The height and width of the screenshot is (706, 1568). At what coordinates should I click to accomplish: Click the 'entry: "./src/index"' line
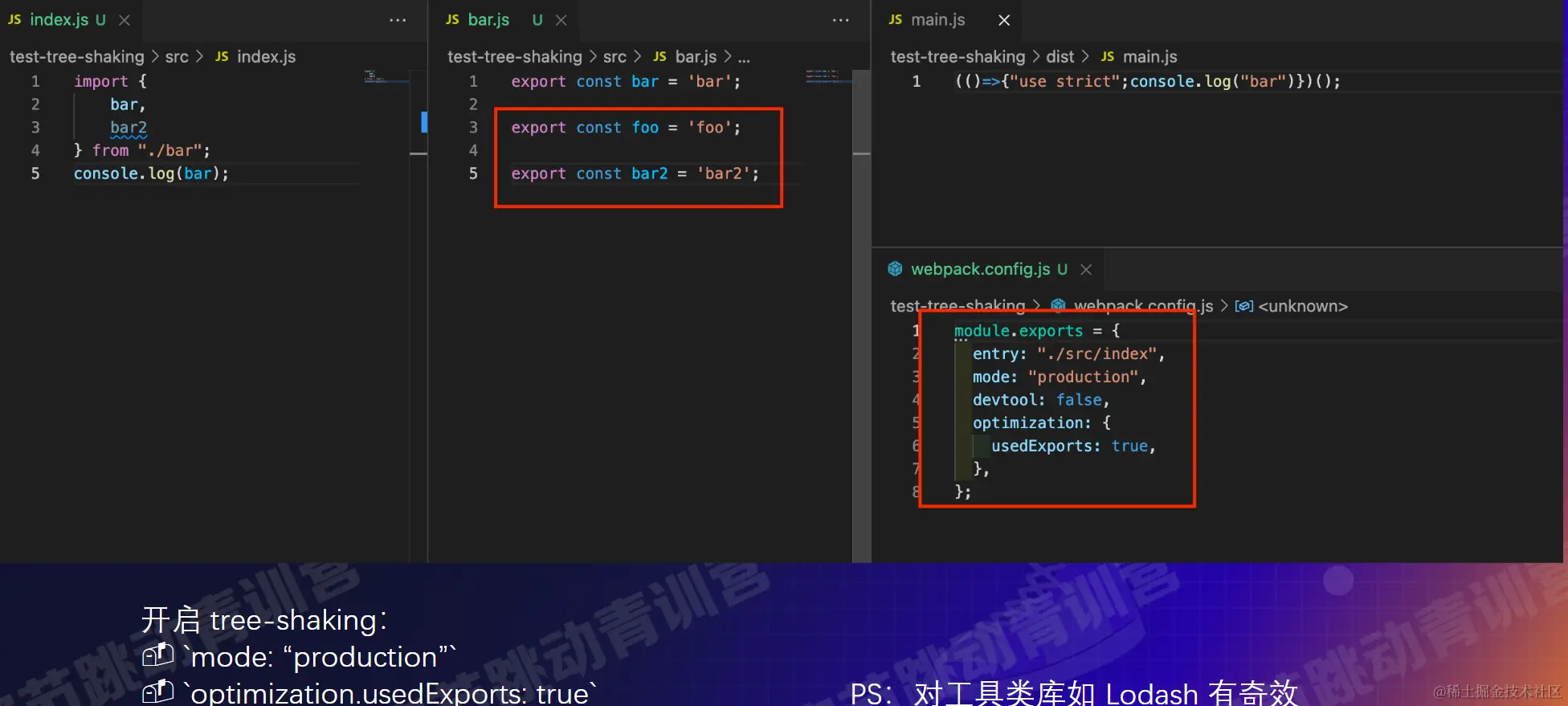(1068, 354)
